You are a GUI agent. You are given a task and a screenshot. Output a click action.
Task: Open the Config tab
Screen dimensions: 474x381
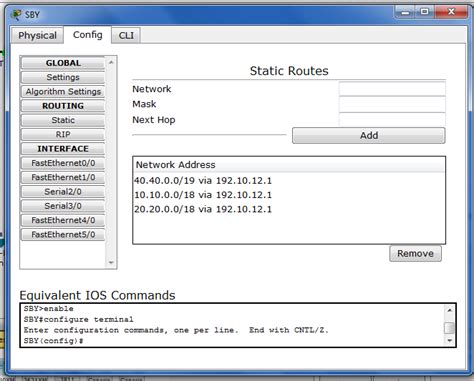88,35
